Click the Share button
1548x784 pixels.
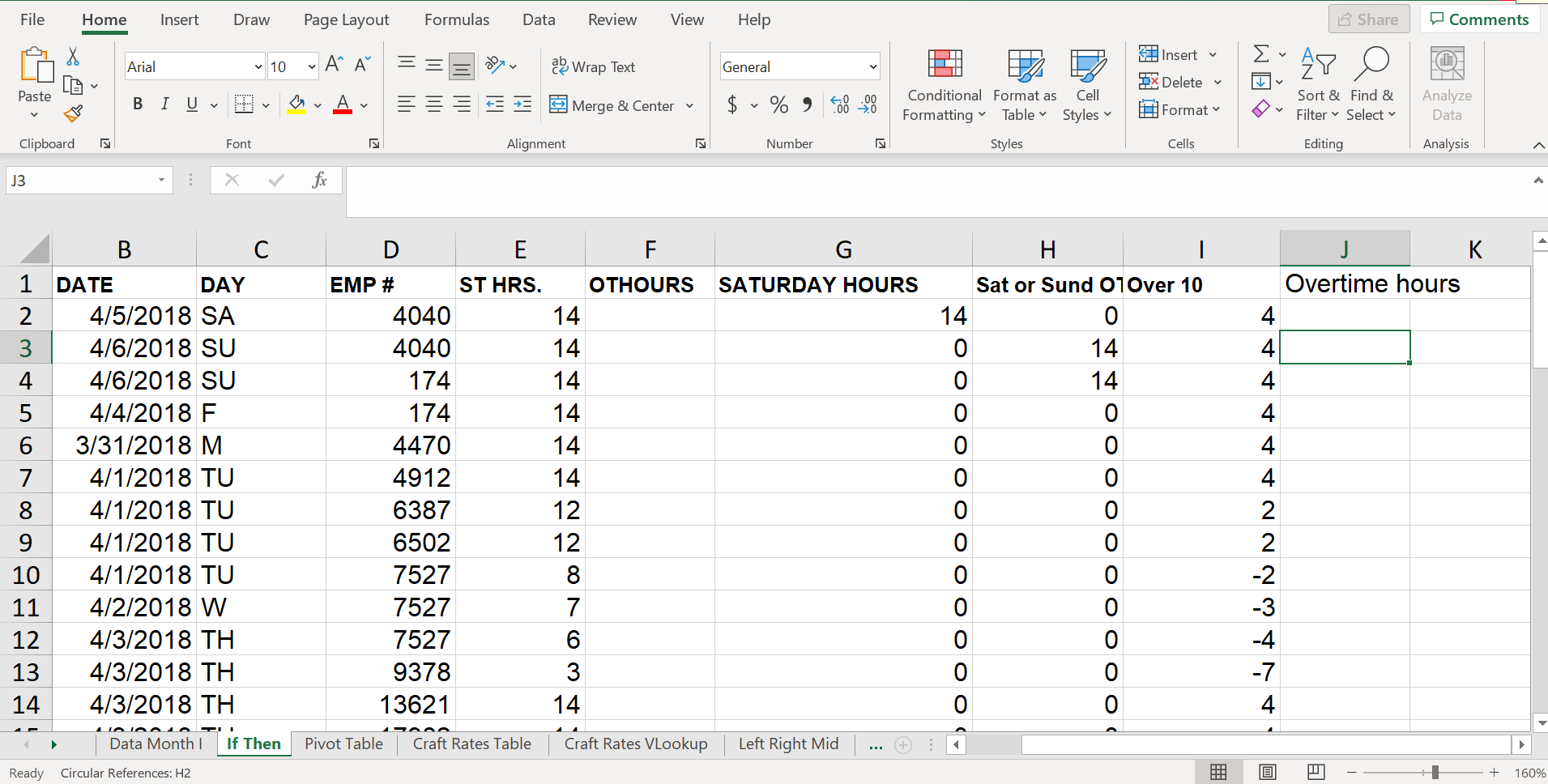pyautogui.click(x=1368, y=19)
